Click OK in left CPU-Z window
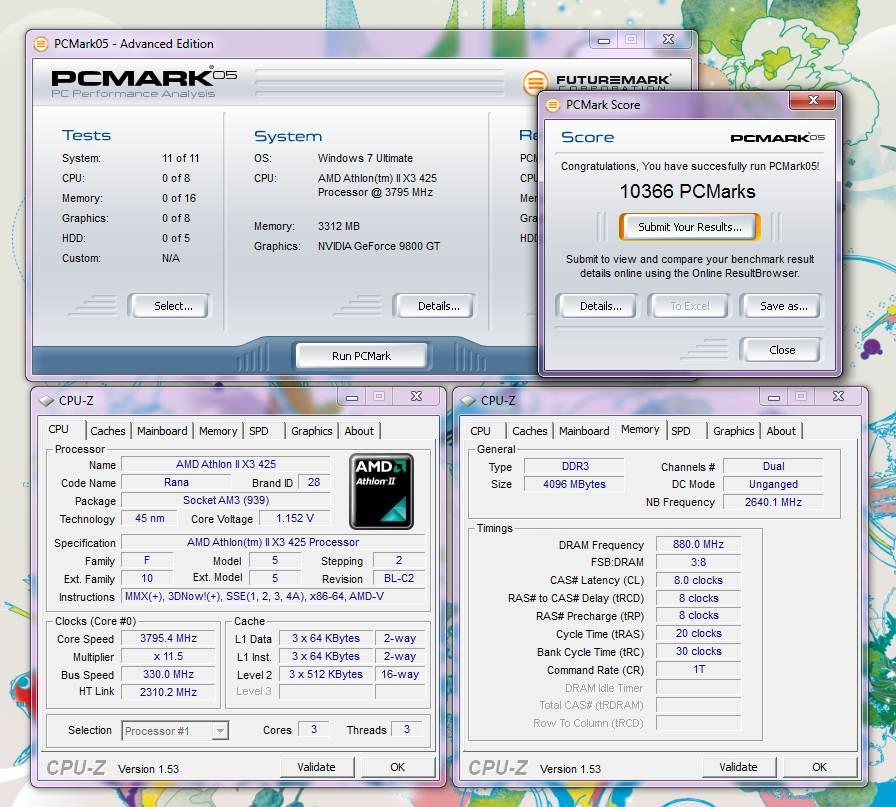This screenshot has height=807, width=896. click(398, 767)
